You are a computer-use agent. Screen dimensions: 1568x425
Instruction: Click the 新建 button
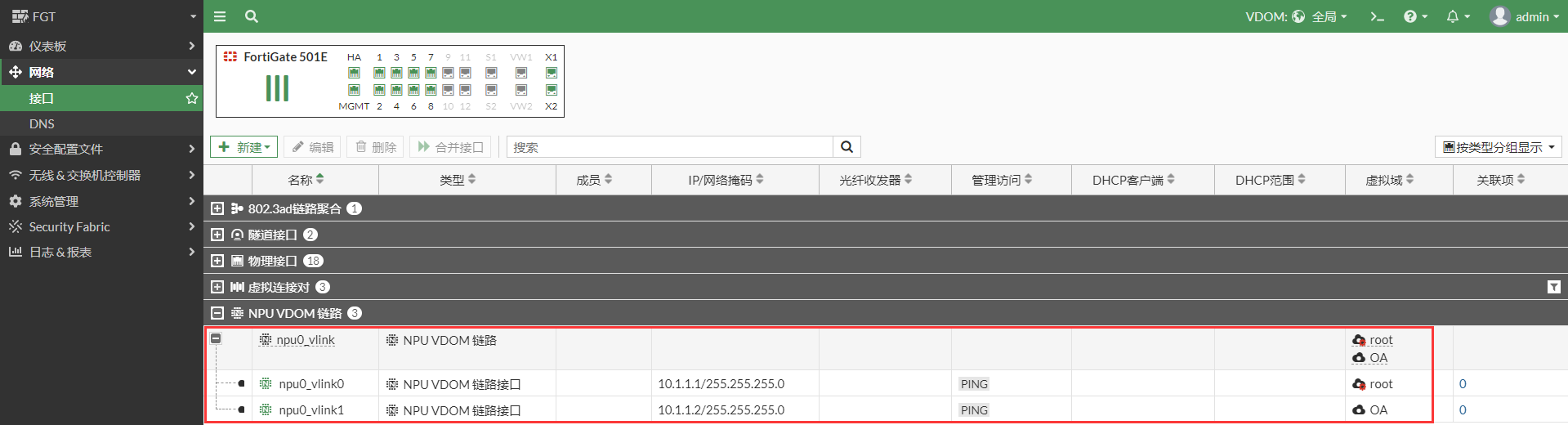[x=243, y=147]
